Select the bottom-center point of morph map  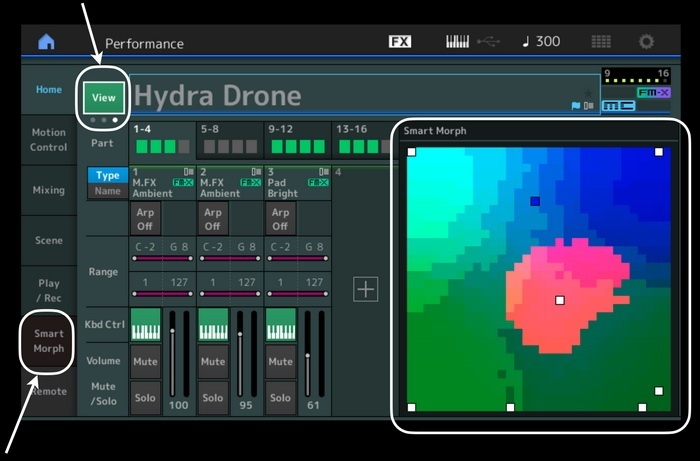coord(511,407)
